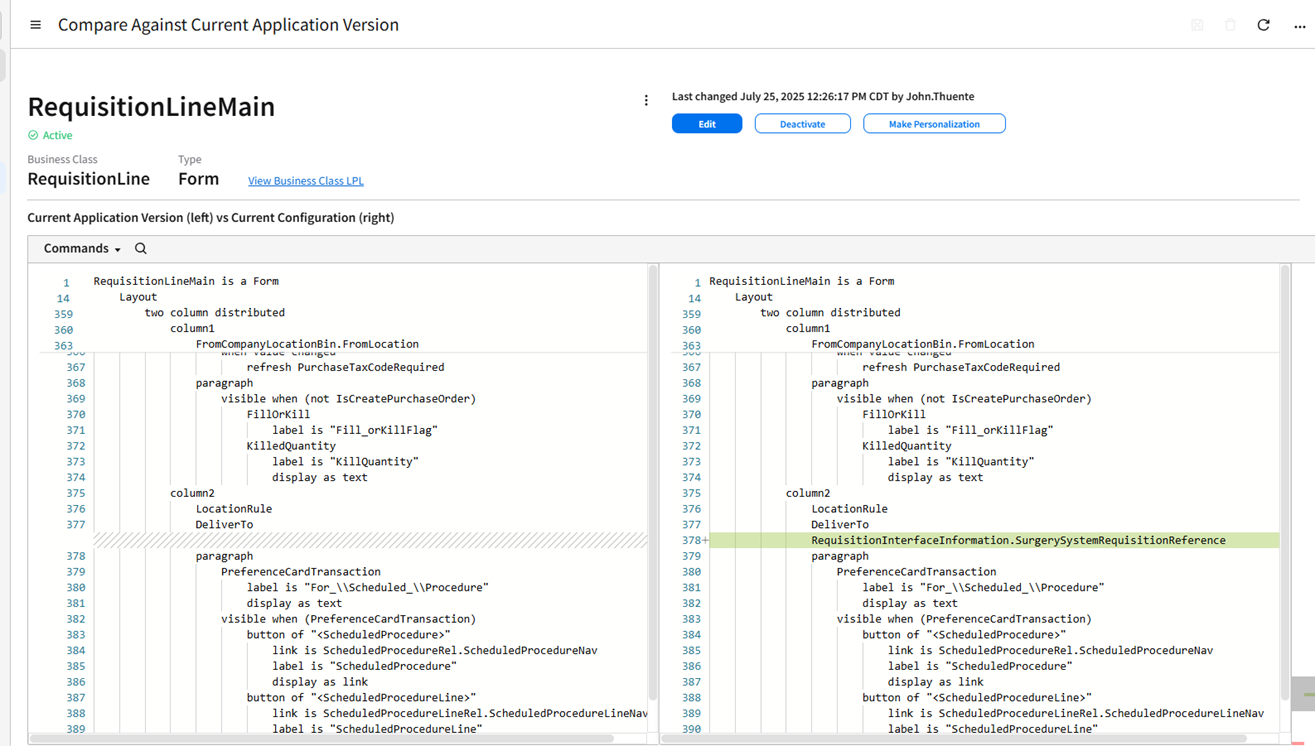The width and height of the screenshot is (1315, 746).
Task: Click 'link is ScheduledProcedureRel.ScheduledProcedureNav' in left pane
Action: pyautogui.click(x=435, y=650)
